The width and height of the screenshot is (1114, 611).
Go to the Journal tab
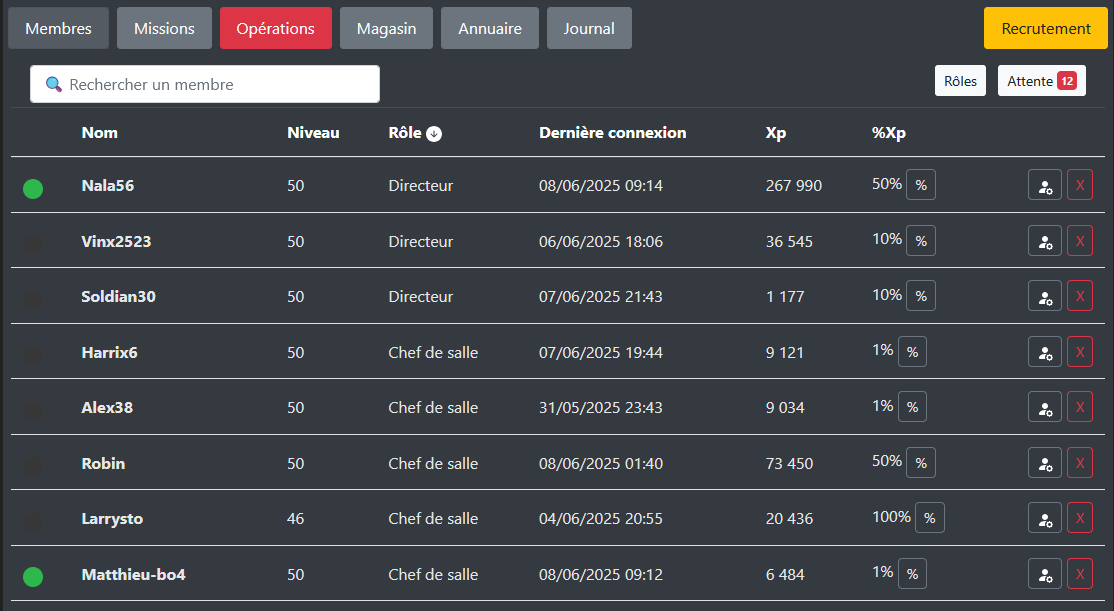click(x=589, y=28)
